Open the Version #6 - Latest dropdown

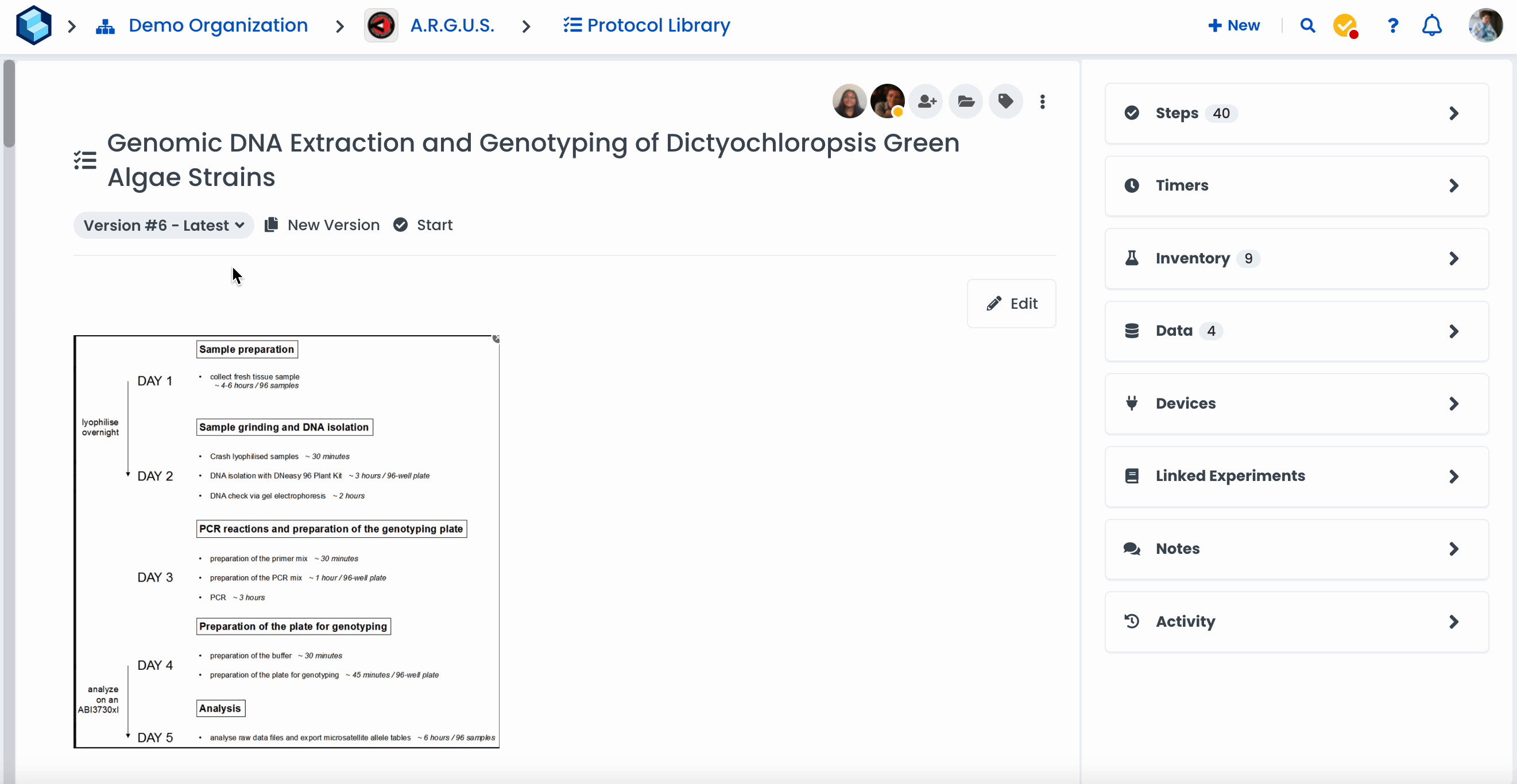pyautogui.click(x=164, y=226)
